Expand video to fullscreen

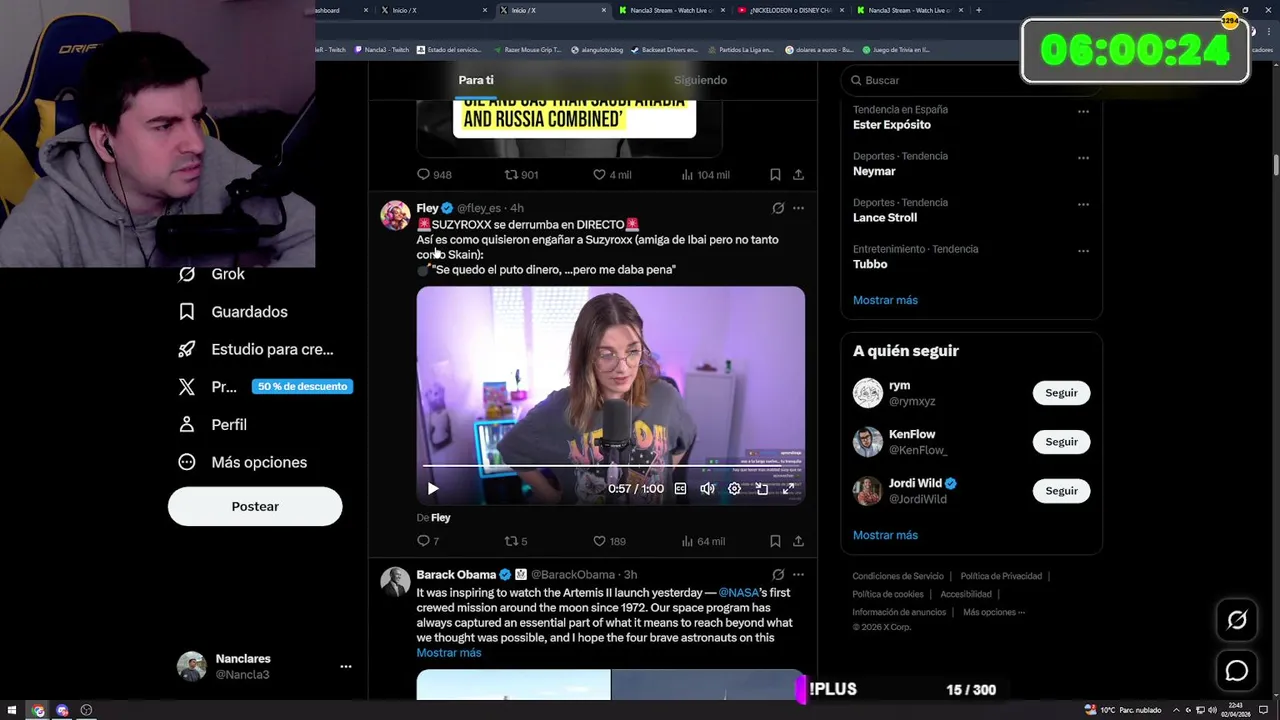pos(788,488)
